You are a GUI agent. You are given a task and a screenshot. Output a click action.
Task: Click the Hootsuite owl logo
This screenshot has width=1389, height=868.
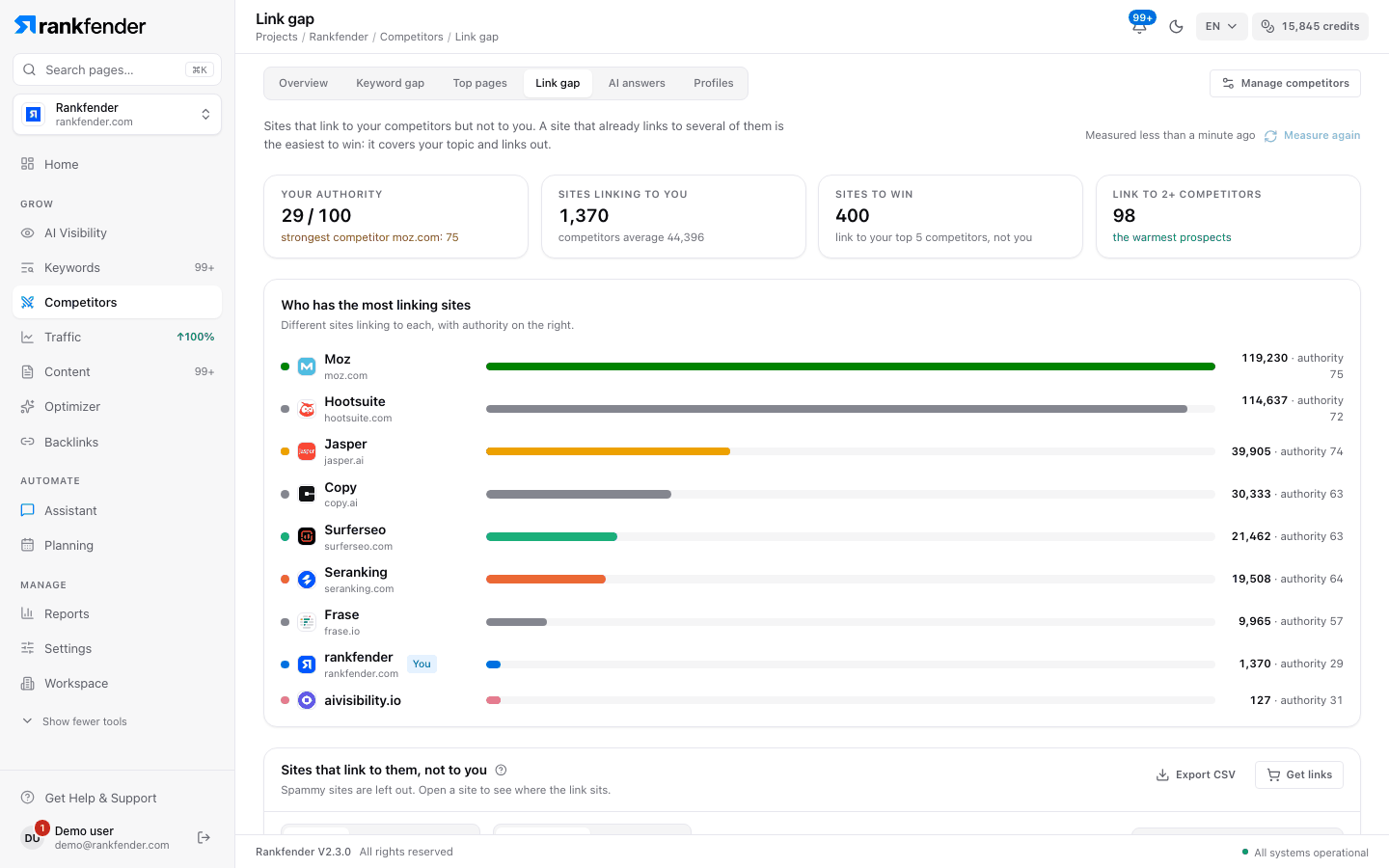307,409
